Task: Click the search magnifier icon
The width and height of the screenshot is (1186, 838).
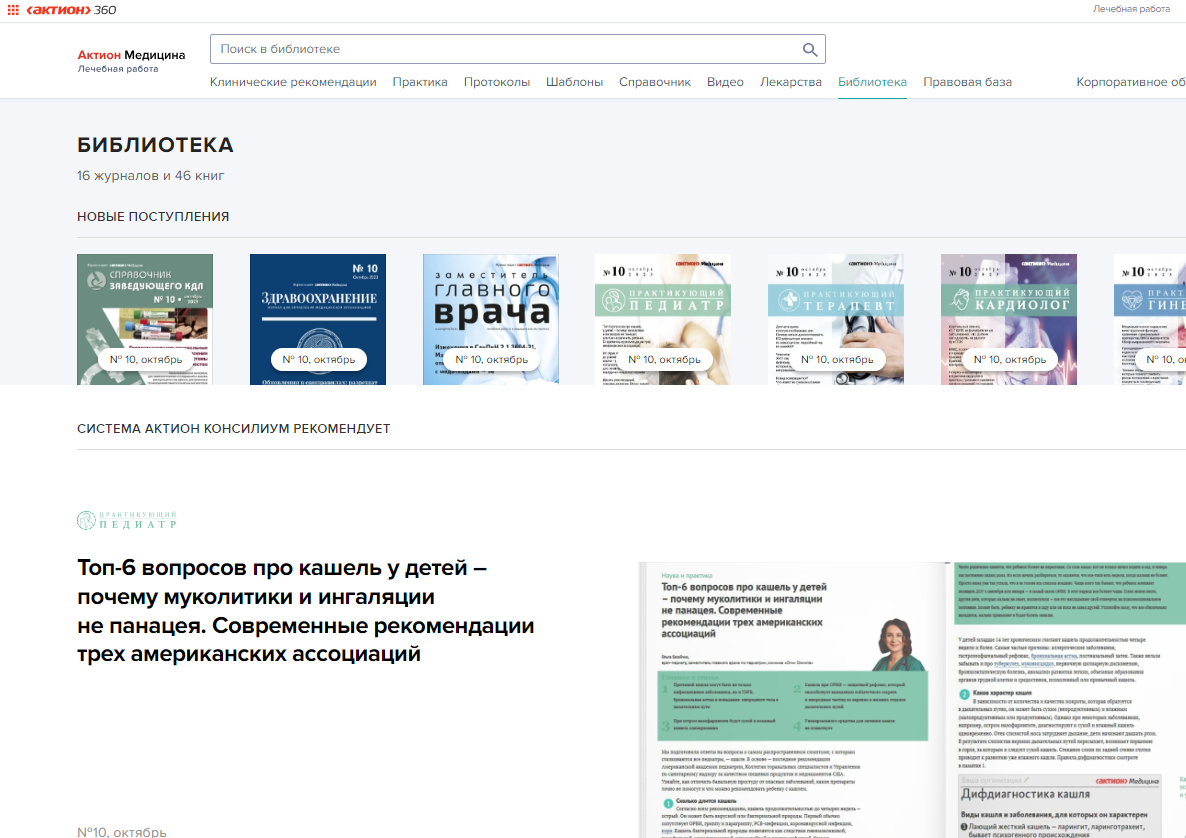Action: (x=810, y=50)
